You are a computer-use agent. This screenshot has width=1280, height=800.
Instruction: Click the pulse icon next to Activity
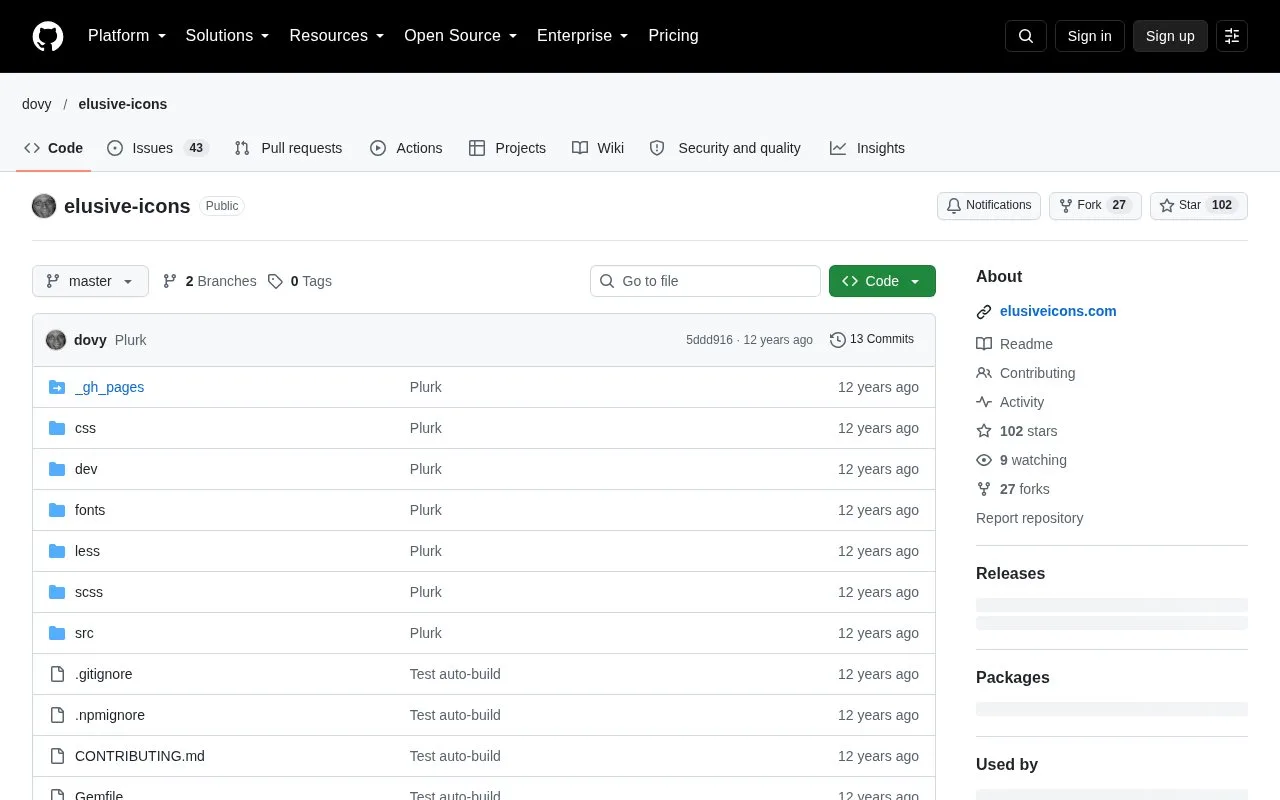pyautogui.click(x=984, y=402)
